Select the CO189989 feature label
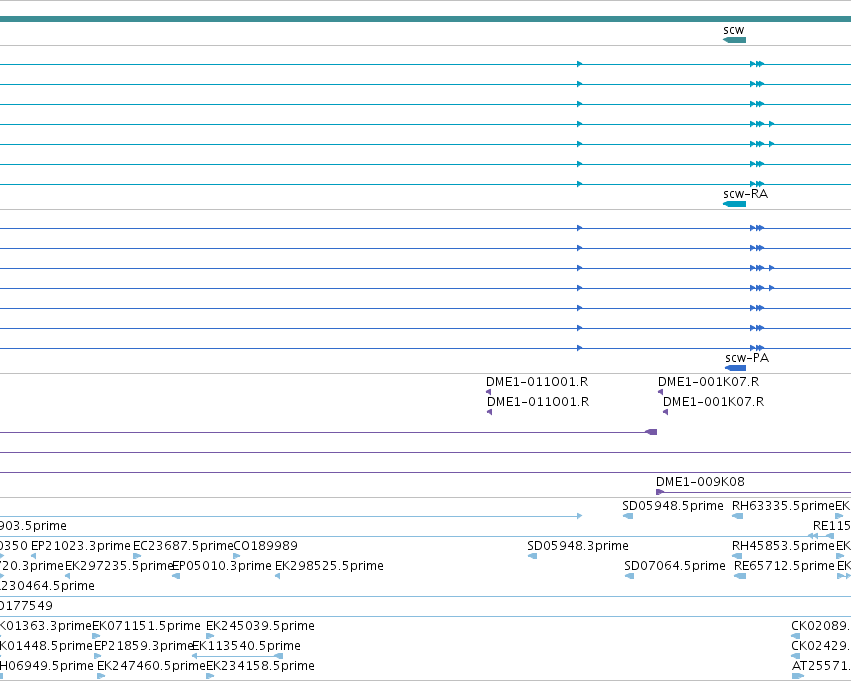851x681 pixels. coord(265,545)
